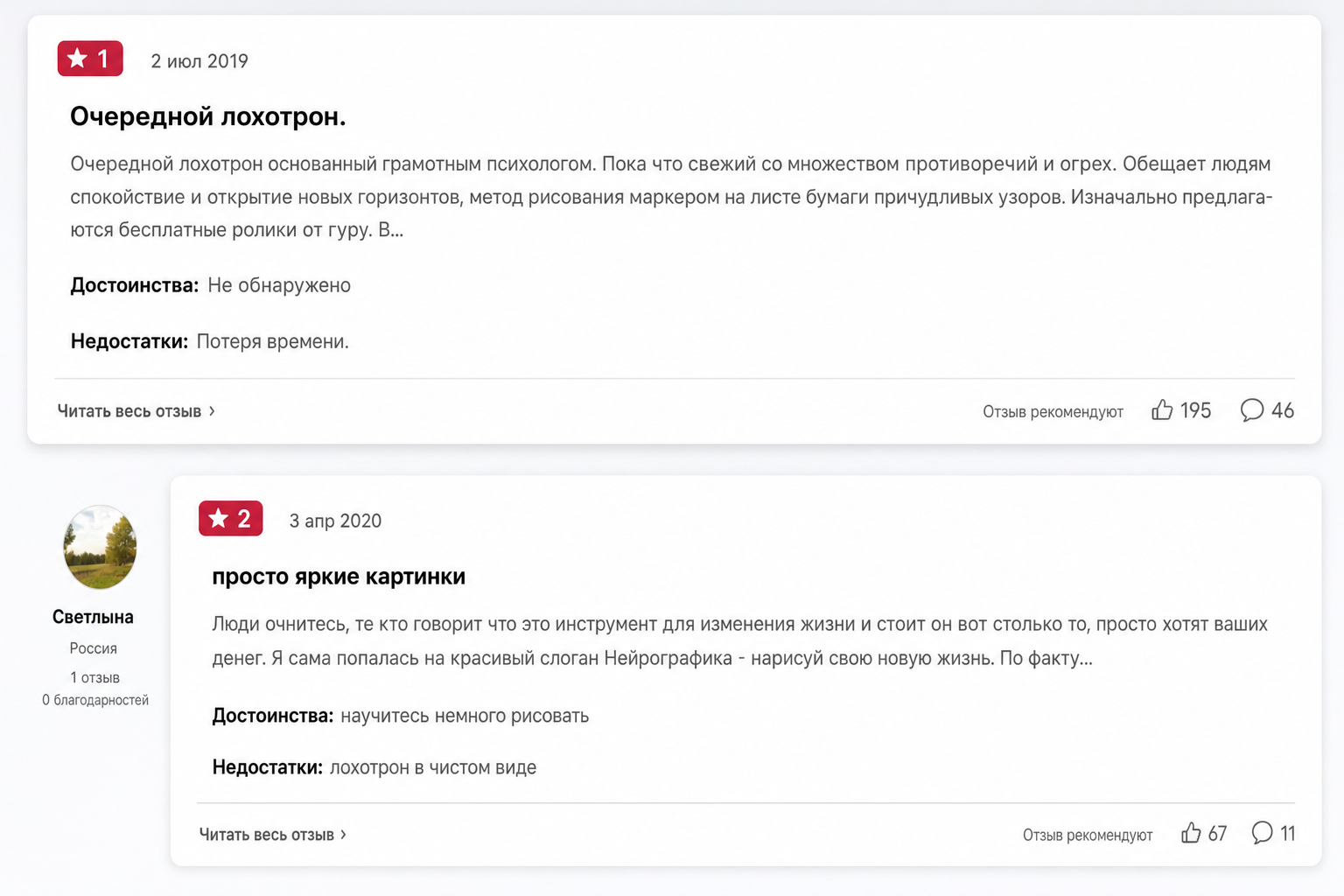Open review title 'просто яркие картинки'
Viewport: 1344px width, 896px height.
[x=339, y=577]
